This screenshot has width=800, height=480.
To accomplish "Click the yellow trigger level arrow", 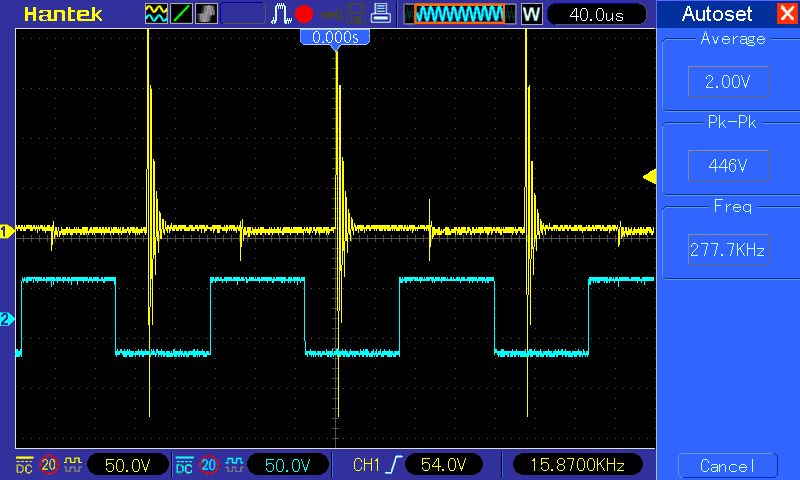I will point(649,177).
